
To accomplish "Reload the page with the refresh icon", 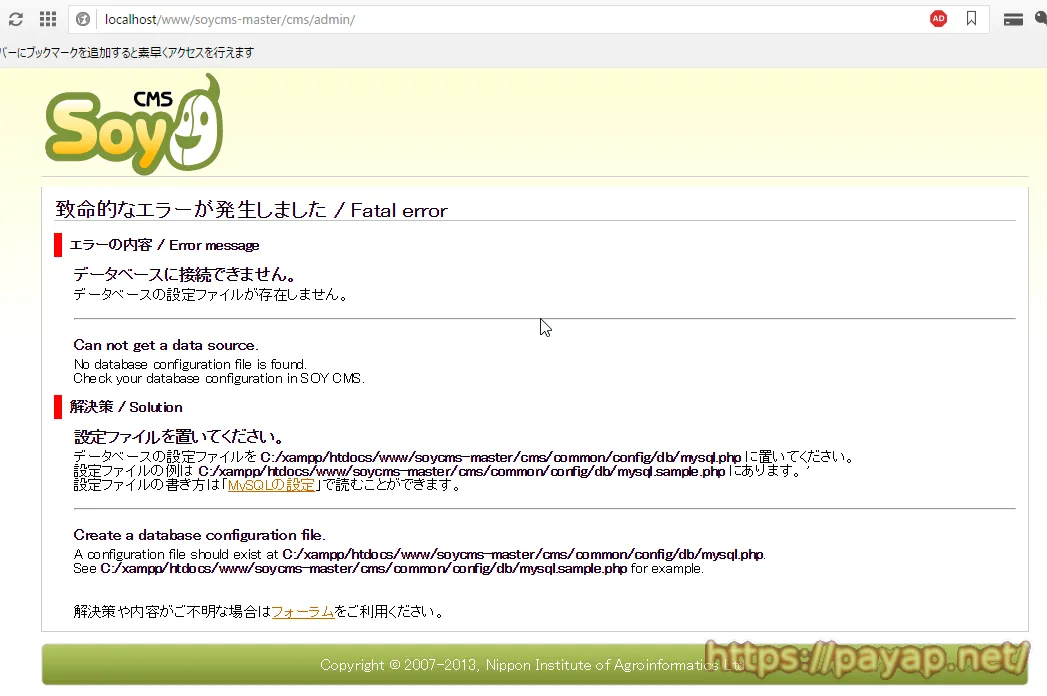I will (x=16, y=19).
